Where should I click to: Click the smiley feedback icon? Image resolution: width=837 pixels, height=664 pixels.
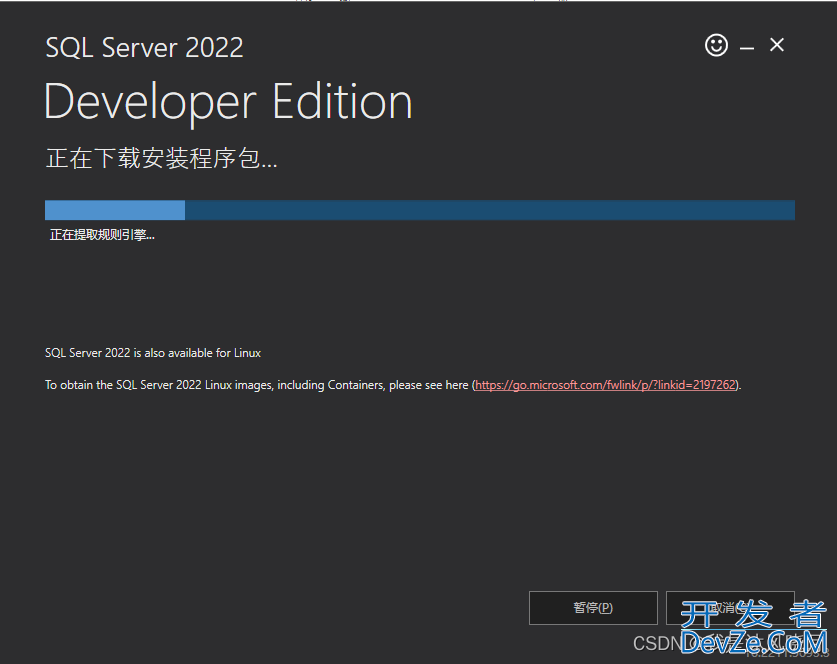716,45
